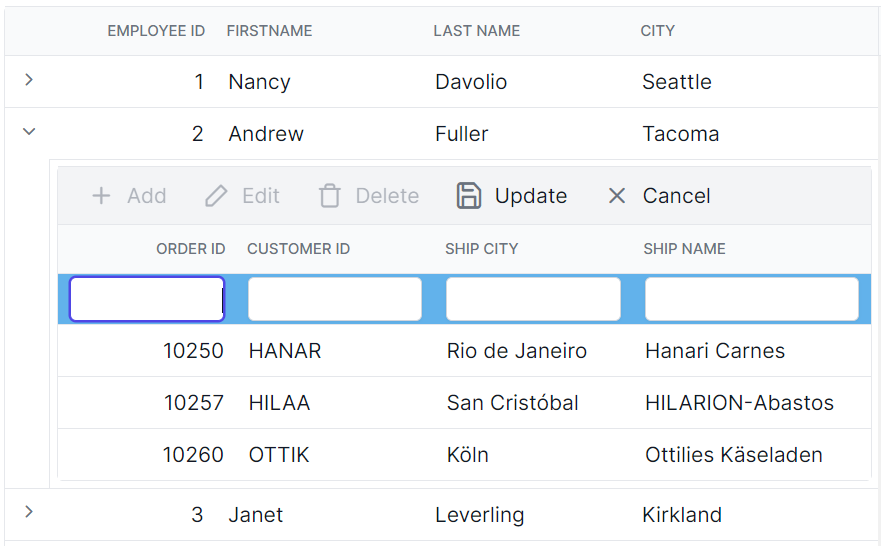Expand Nancy Davolio's row chevron

29,80
